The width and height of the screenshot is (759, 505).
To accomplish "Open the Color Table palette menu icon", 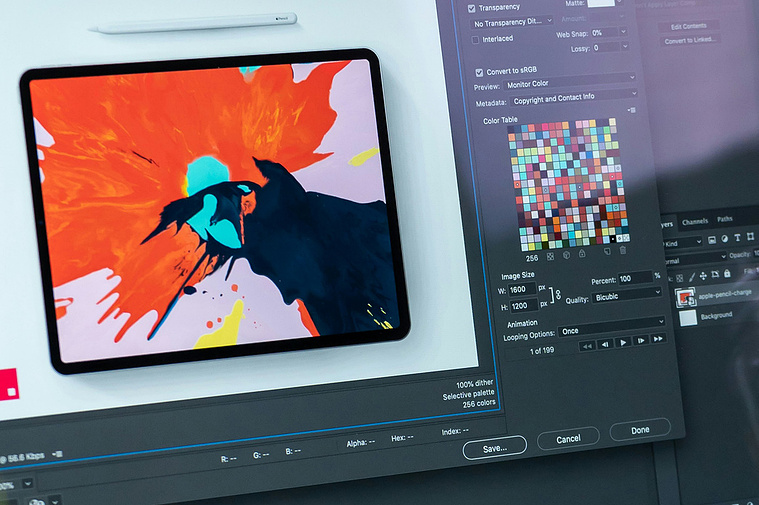I will 632,110.
